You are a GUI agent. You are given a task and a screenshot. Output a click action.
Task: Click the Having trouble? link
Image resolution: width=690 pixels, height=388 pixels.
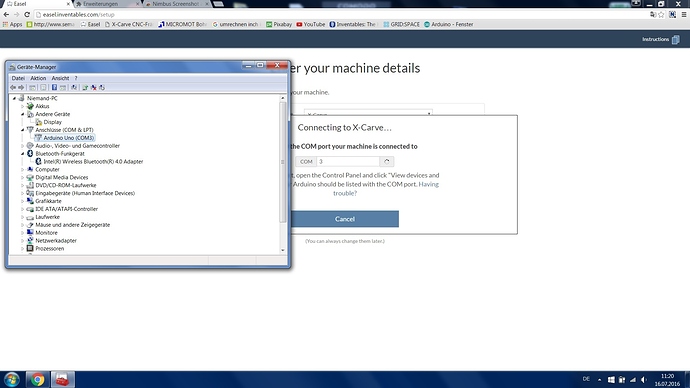coord(386,189)
